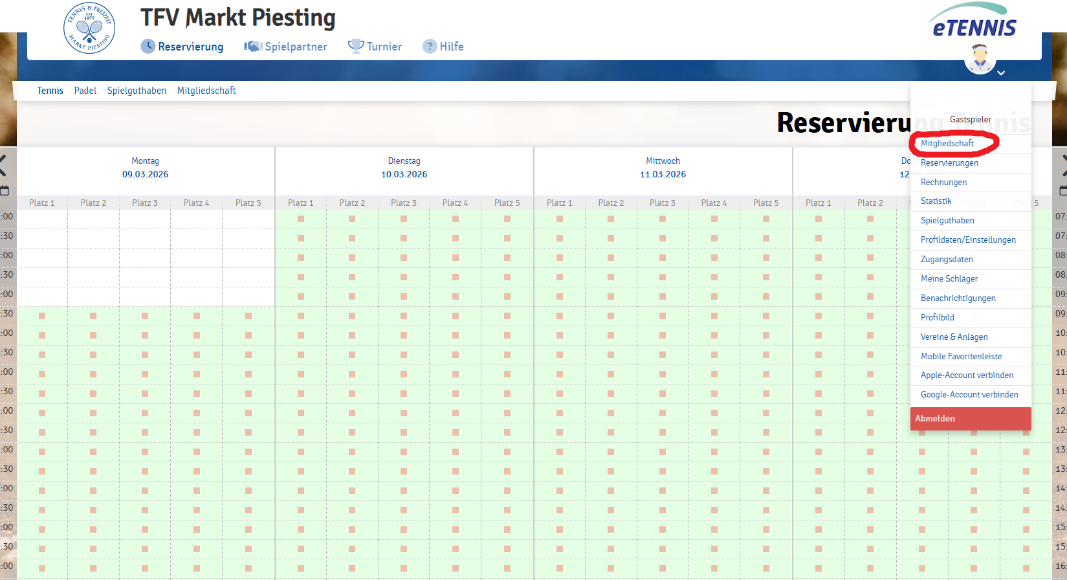The width and height of the screenshot is (1067, 580).
Task: Open Profildaten/Einstellungen from the user menu
Action: [968, 240]
